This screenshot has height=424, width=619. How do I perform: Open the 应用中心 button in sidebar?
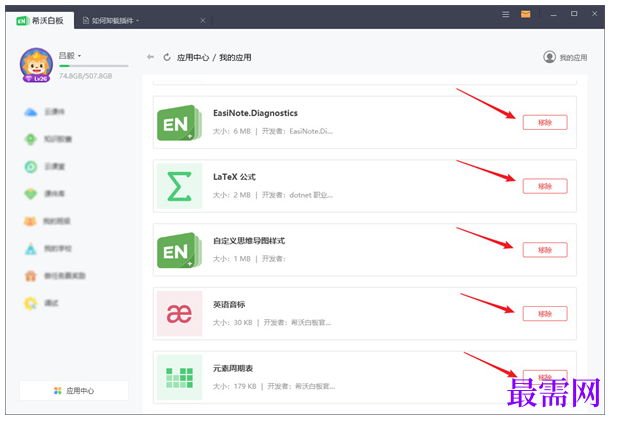pyautogui.click(x=74, y=391)
